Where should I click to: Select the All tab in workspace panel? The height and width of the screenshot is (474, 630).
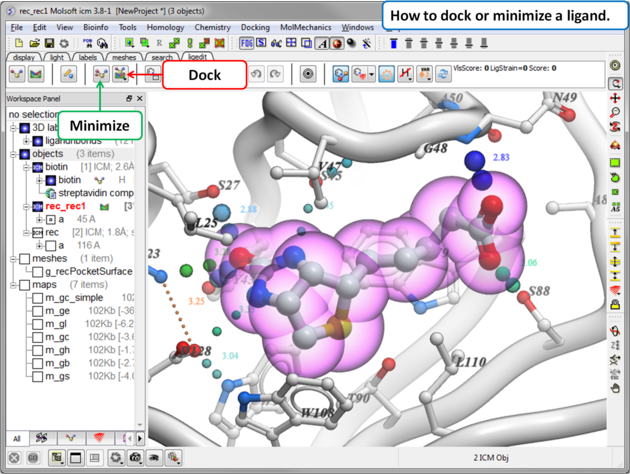click(17, 439)
